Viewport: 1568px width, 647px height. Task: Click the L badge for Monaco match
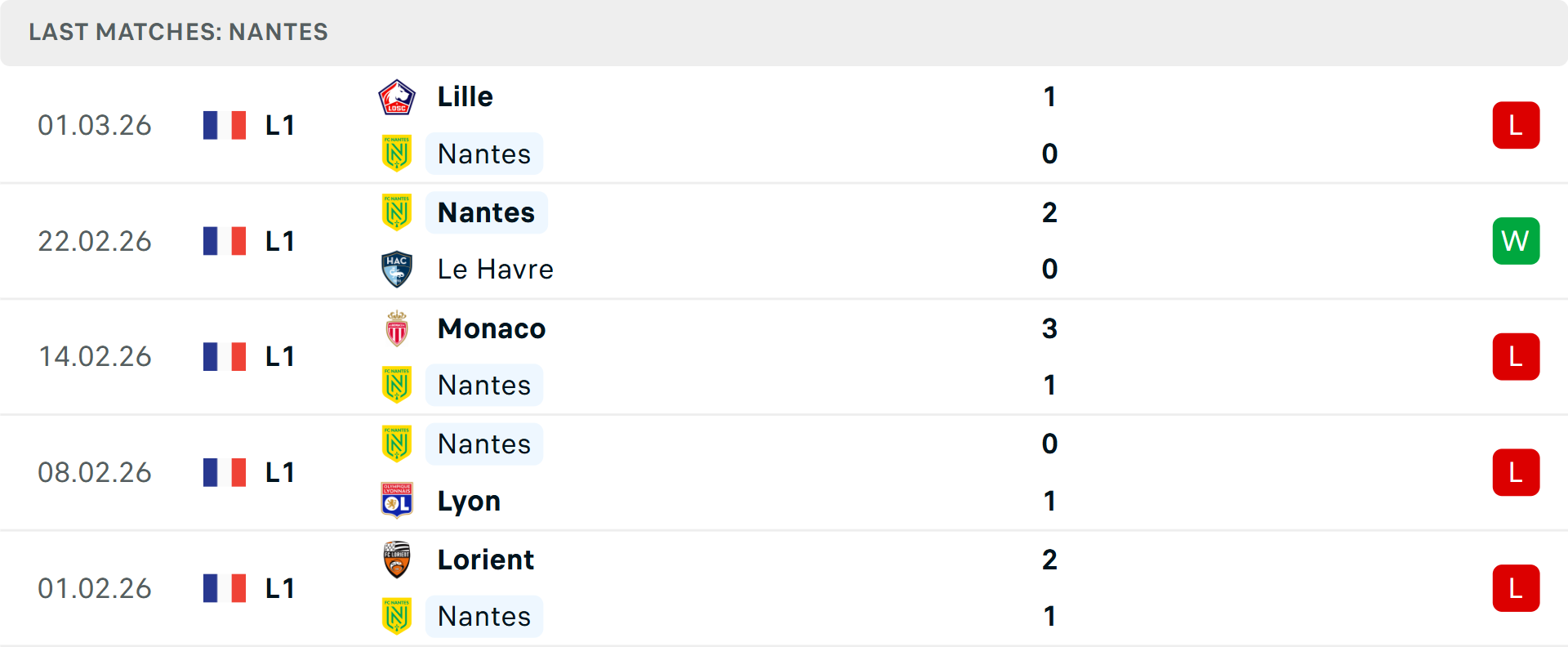click(x=1516, y=357)
